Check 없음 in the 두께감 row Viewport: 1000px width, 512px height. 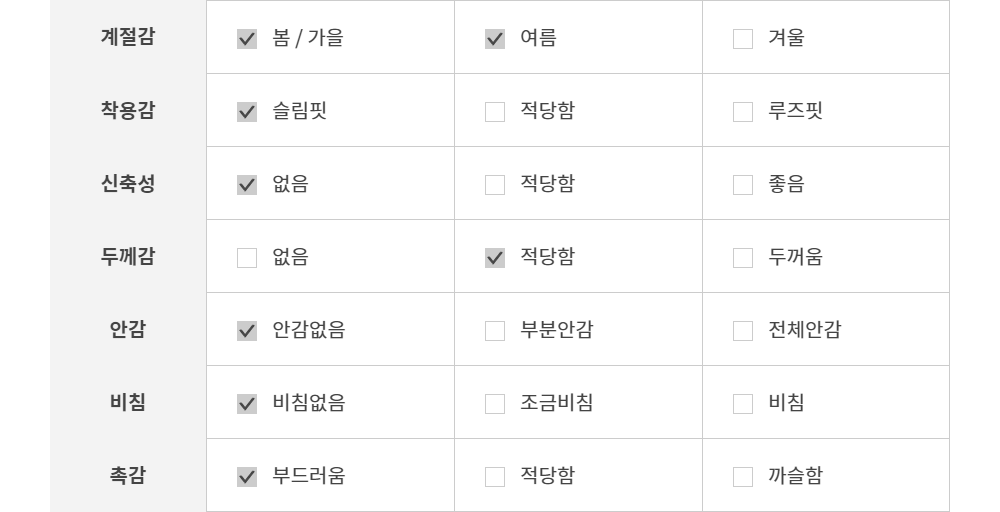click(x=247, y=258)
